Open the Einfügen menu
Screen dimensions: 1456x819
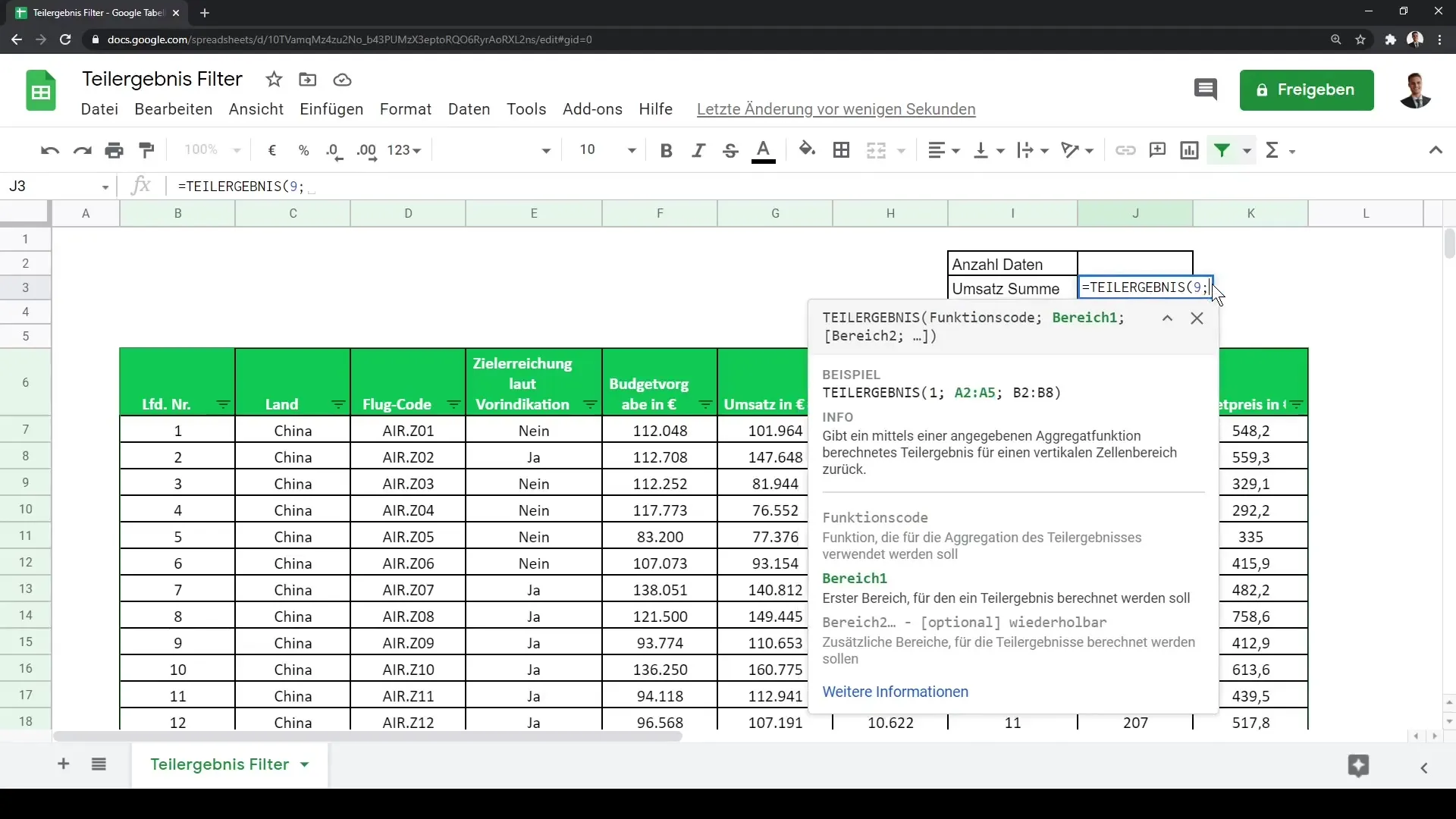coord(331,109)
